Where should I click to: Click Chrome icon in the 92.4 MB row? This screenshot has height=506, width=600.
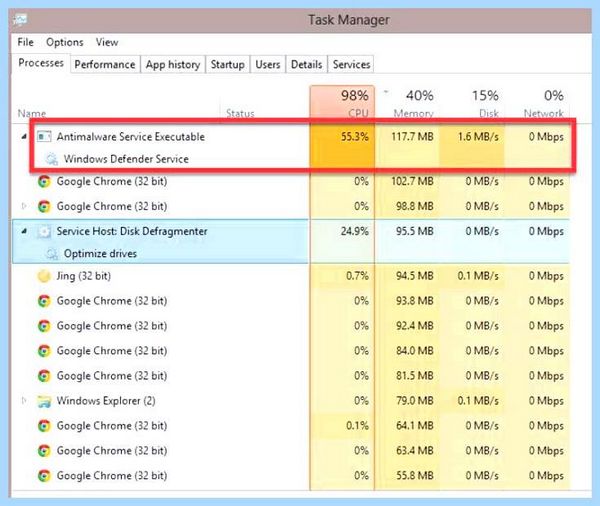[x=44, y=326]
